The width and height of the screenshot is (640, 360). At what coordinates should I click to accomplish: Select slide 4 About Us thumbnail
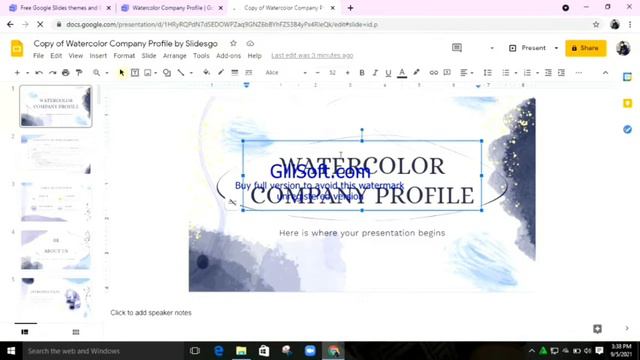tap(56, 250)
